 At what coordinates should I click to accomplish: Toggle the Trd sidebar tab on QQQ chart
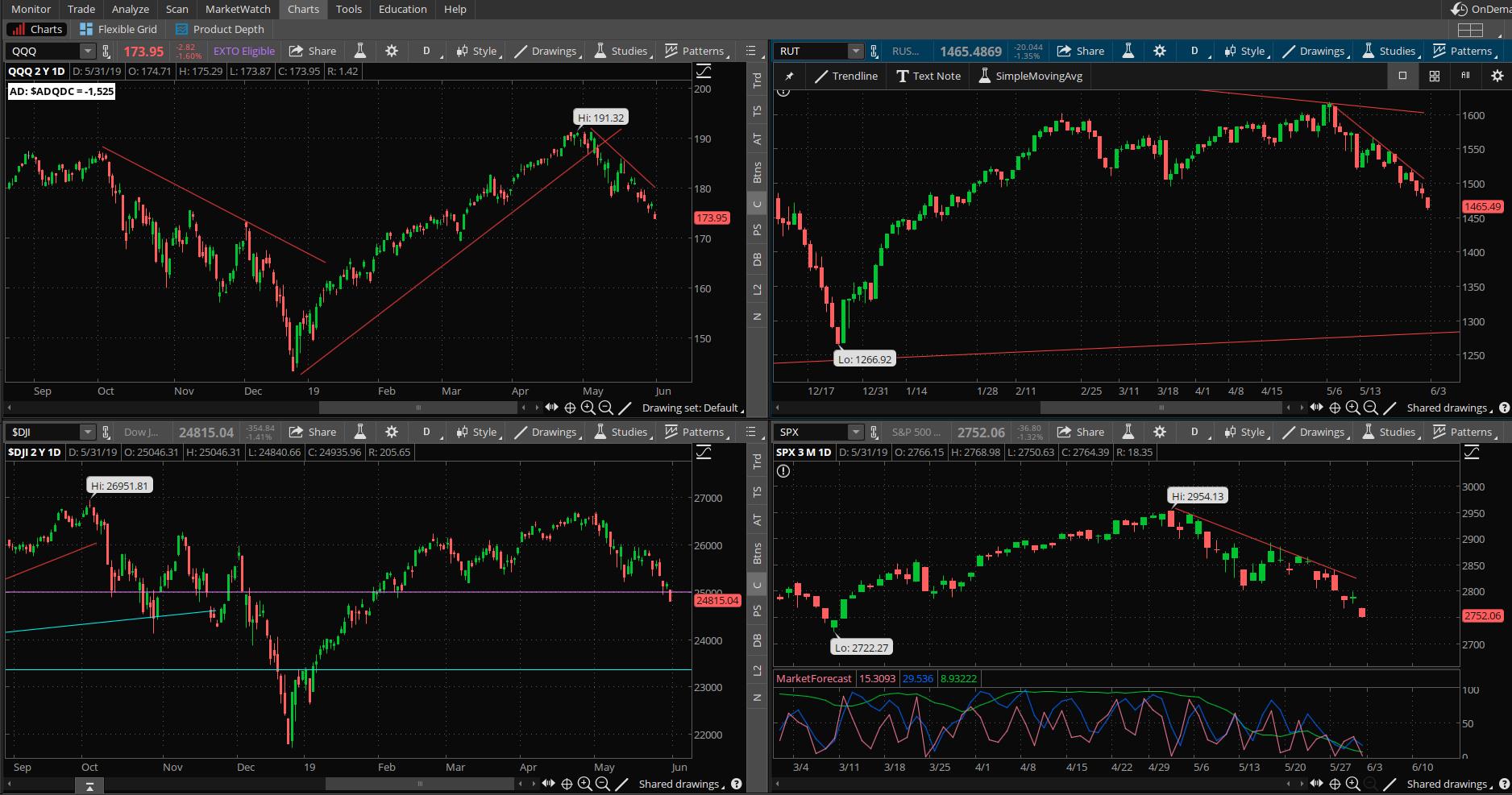(x=757, y=80)
